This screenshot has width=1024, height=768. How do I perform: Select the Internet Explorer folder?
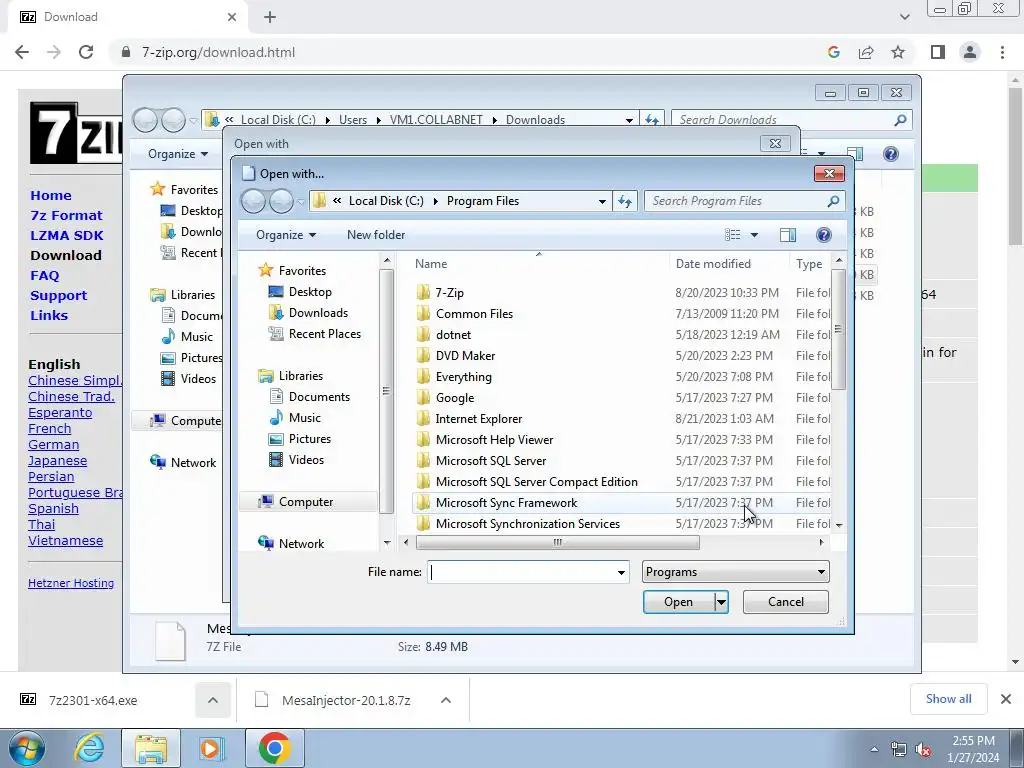point(479,419)
